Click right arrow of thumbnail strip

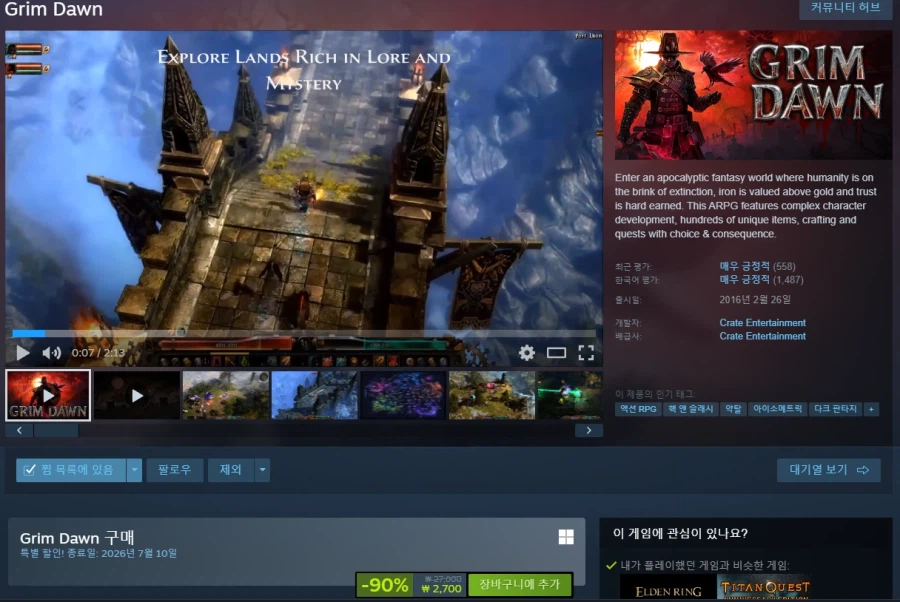pos(589,430)
